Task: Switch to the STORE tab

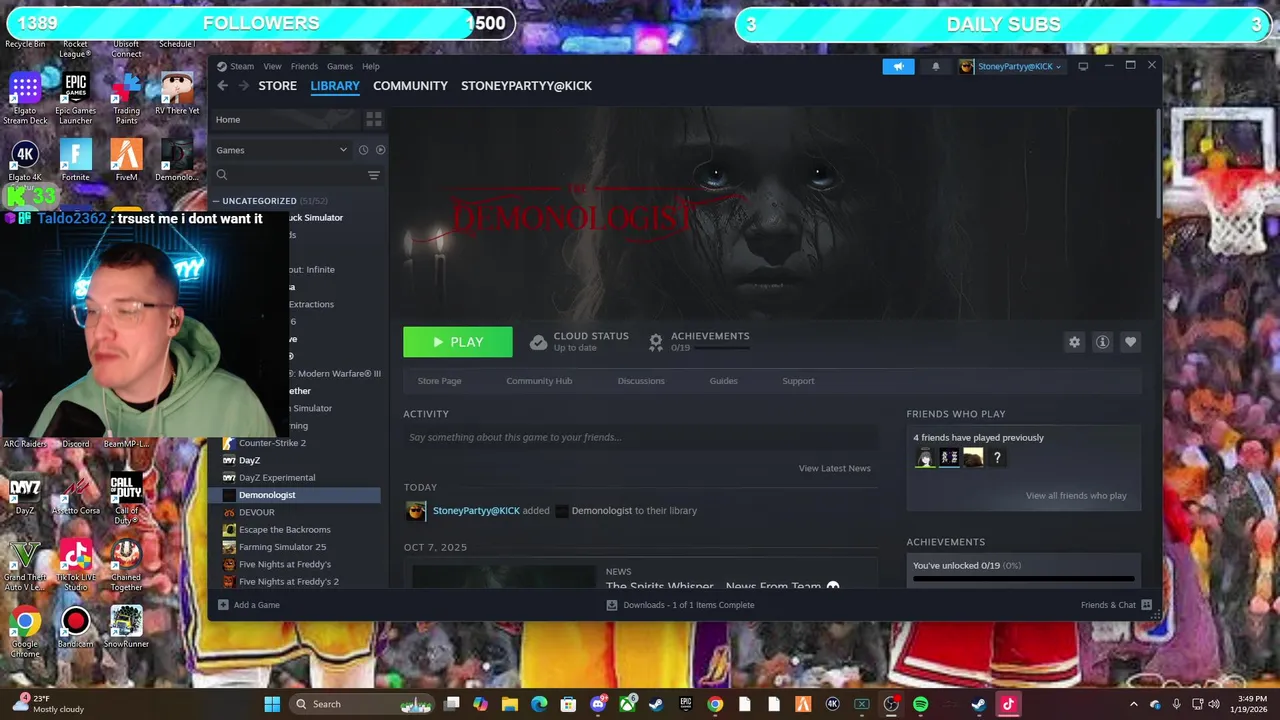Action: (278, 86)
